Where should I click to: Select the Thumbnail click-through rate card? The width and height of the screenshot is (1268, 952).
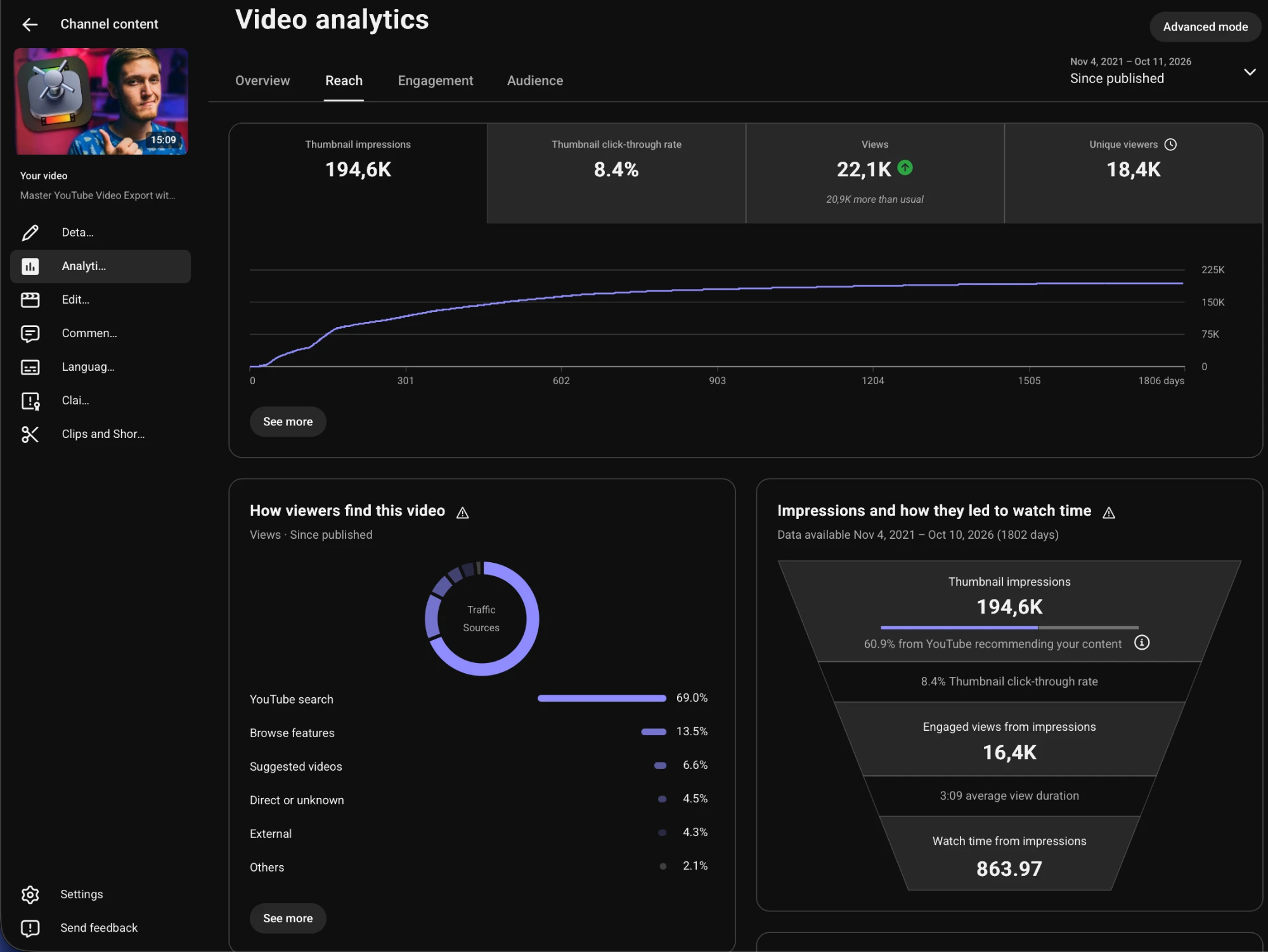click(616, 173)
